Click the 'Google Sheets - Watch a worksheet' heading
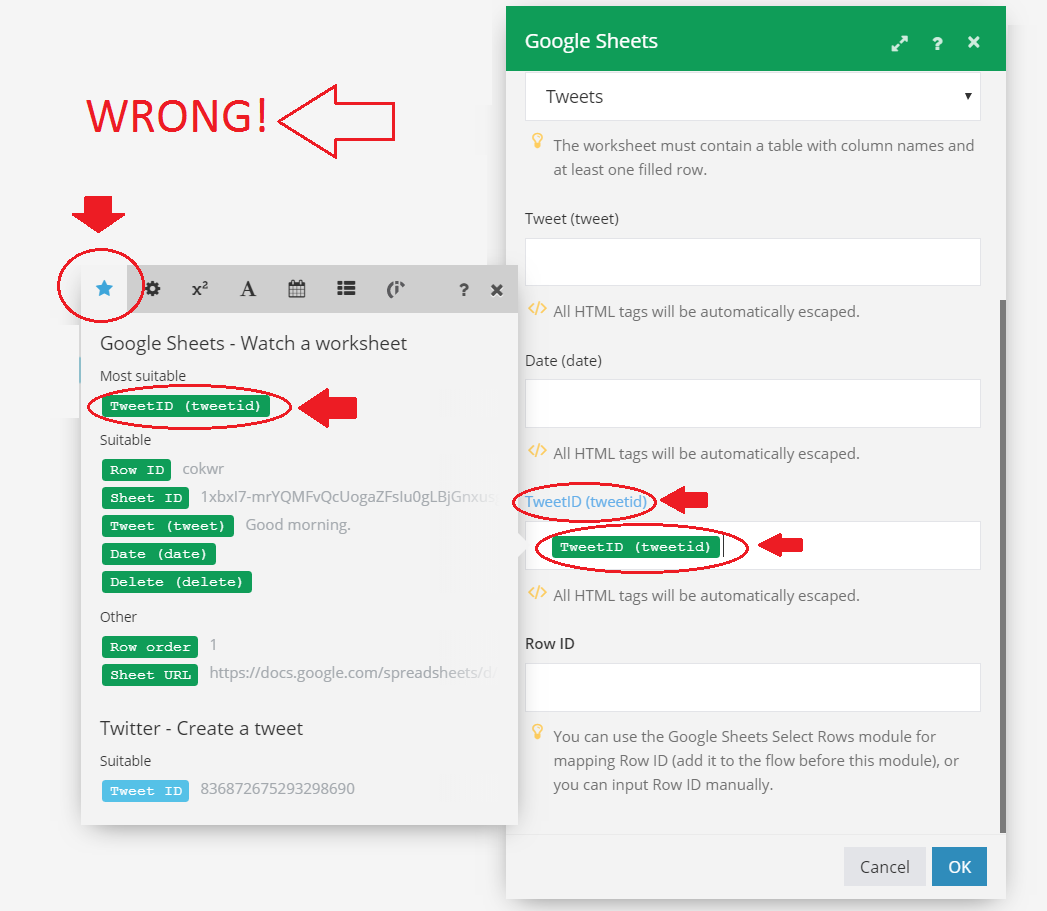The height and width of the screenshot is (911, 1047). pyautogui.click(x=253, y=343)
